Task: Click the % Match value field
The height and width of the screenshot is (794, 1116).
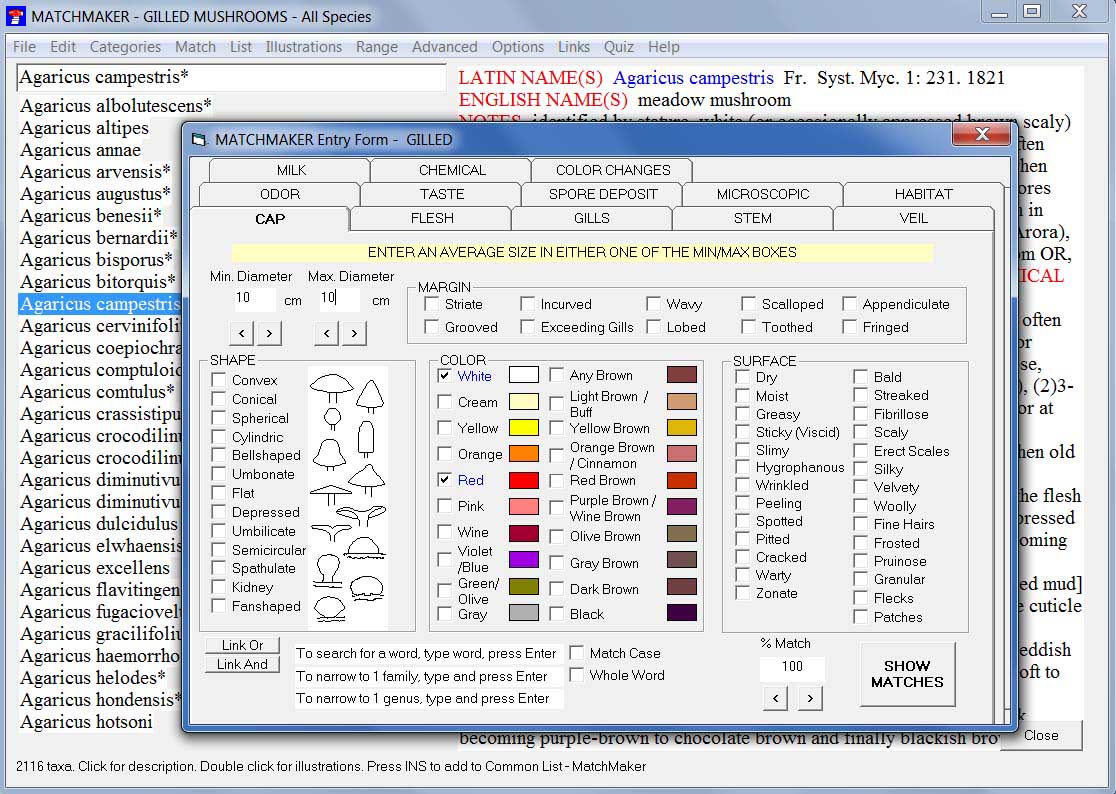Action: pyautogui.click(x=792, y=667)
